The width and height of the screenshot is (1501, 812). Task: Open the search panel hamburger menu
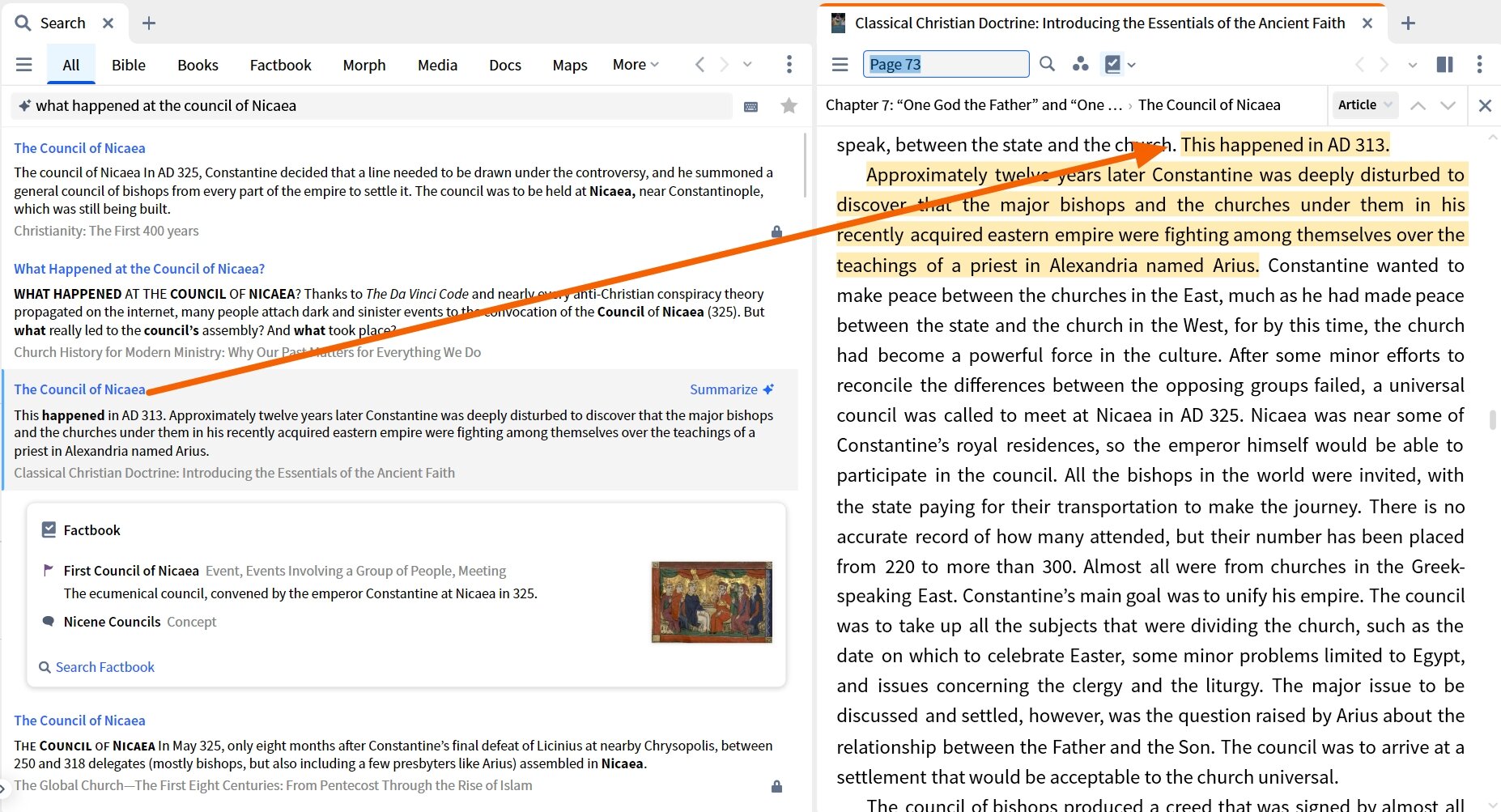click(24, 65)
